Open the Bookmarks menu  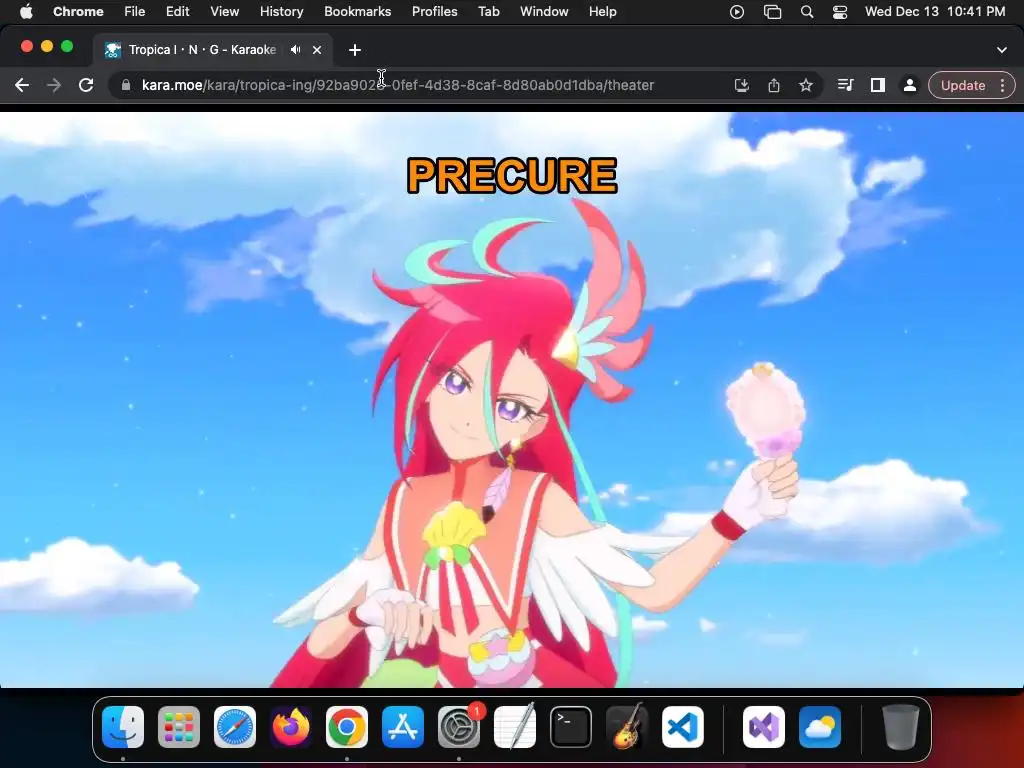pos(357,11)
